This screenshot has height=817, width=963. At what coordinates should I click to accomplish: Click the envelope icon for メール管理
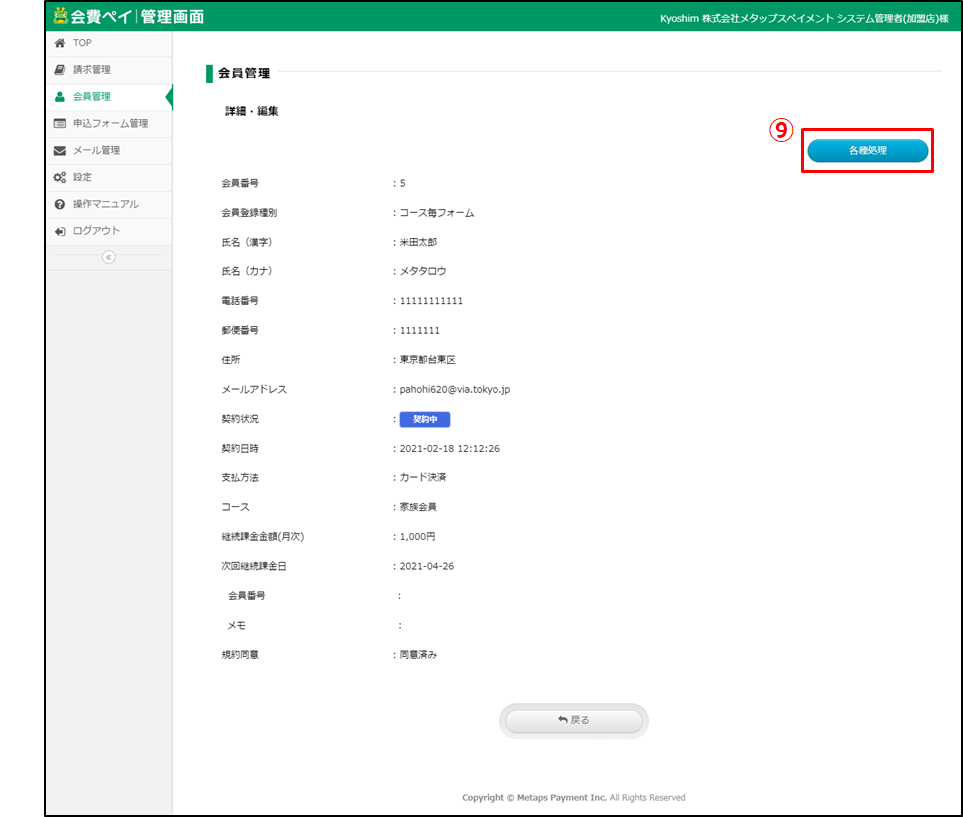[x=60, y=151]
